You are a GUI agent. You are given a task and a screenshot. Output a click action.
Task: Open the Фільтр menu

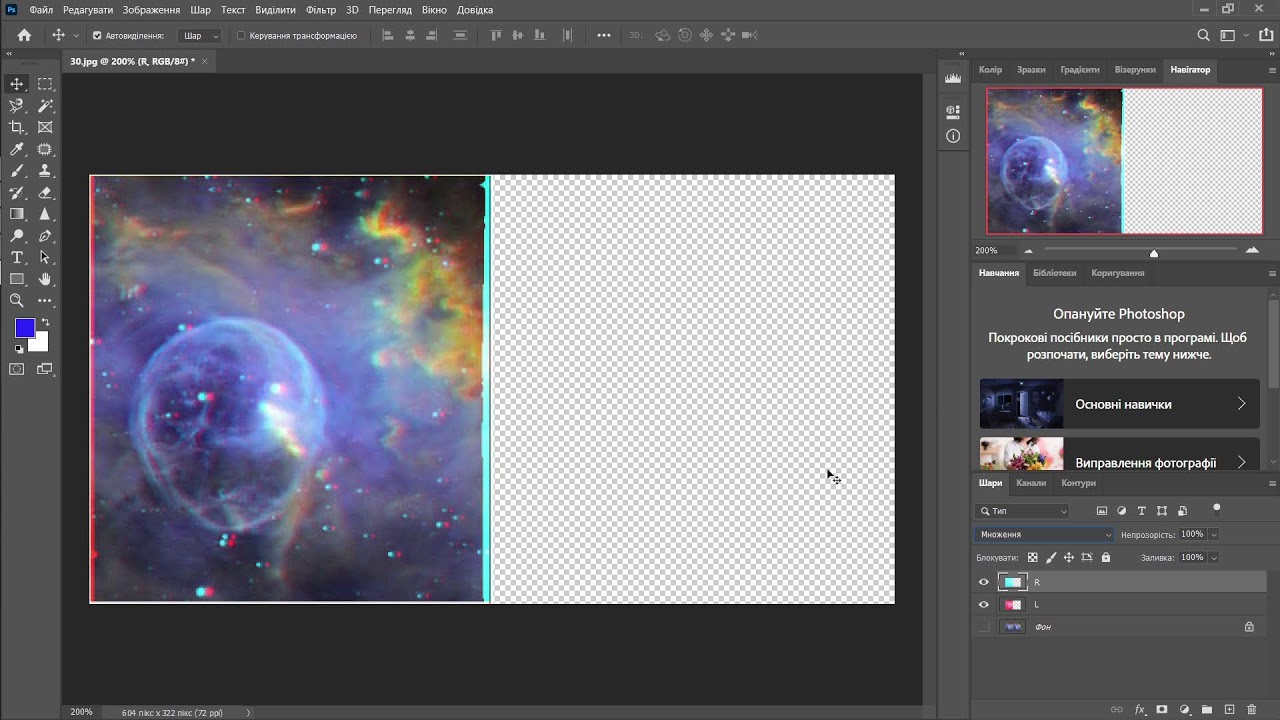click(321, 10)
